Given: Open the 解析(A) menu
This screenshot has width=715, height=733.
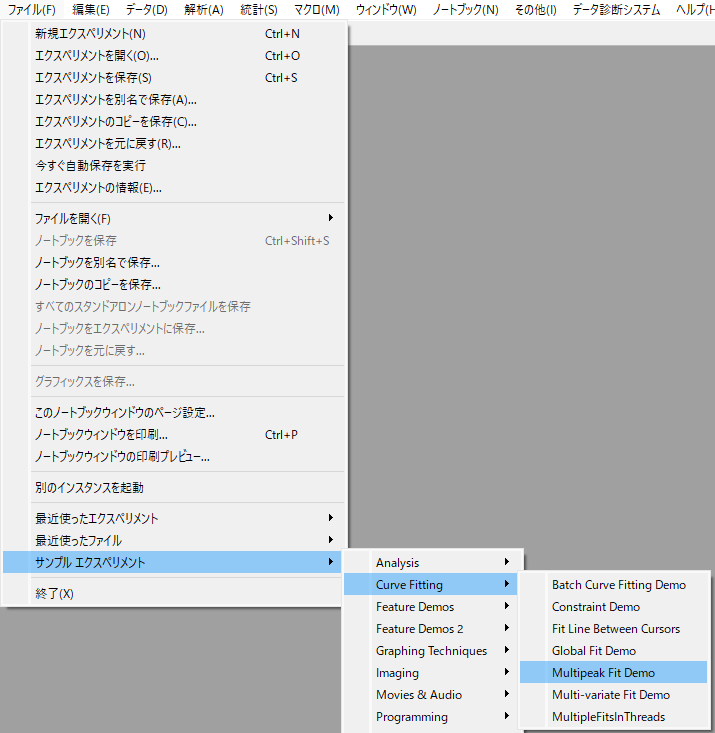Looking at the screenshot, I should tap(204, 9).
